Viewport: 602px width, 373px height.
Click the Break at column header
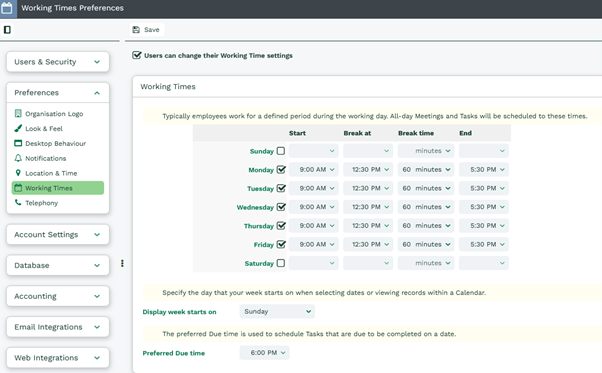357,133
